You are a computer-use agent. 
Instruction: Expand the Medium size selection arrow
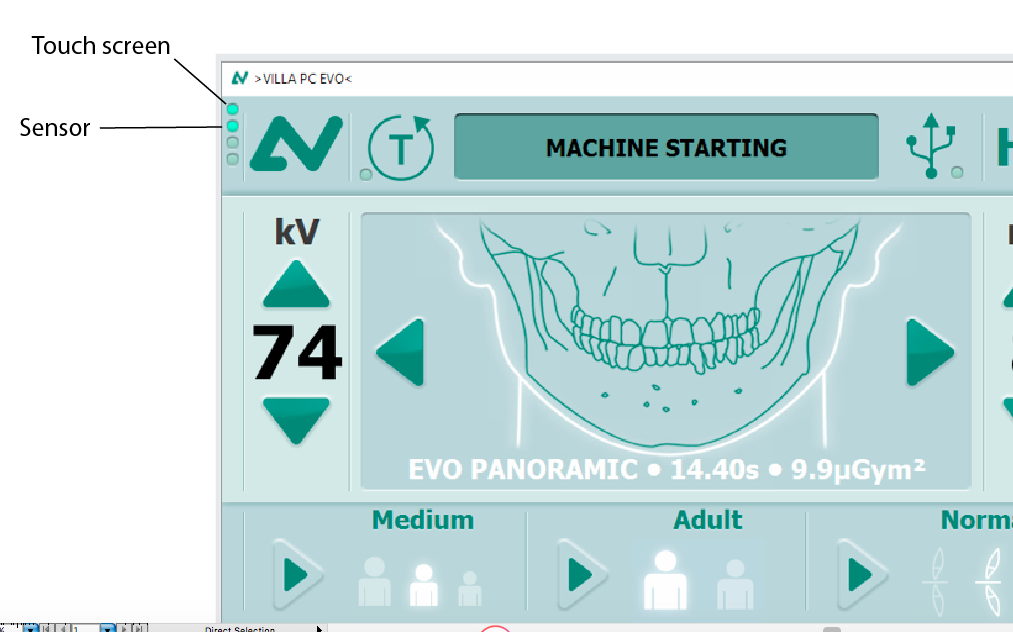point(296,575)
